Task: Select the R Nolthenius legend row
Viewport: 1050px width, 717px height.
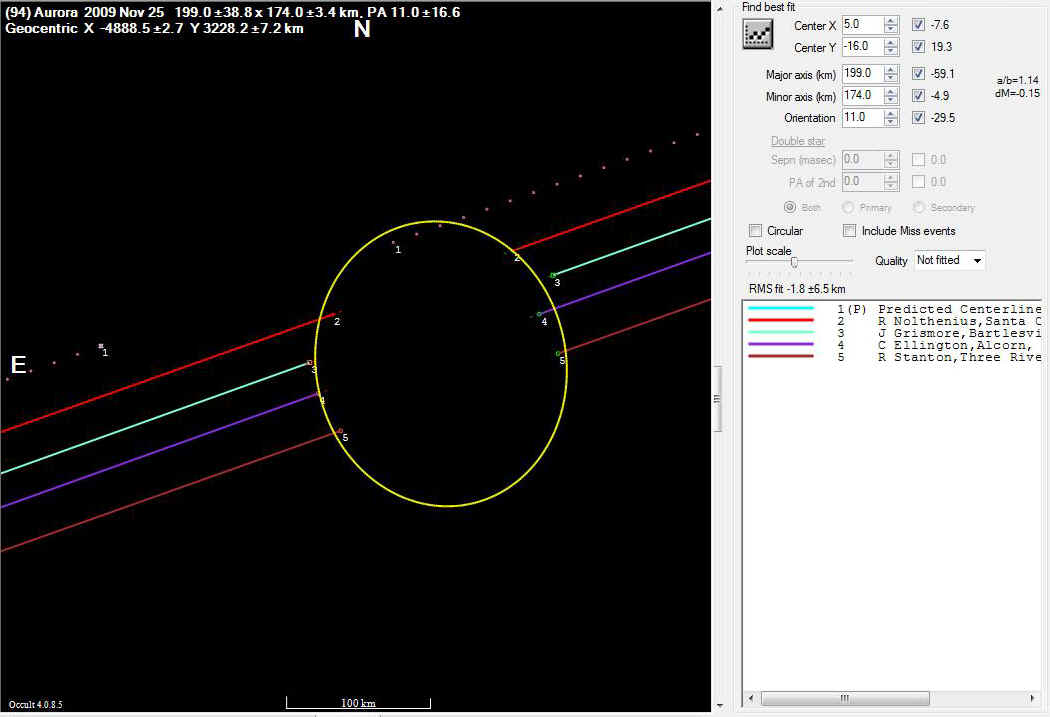Action: [893, 321]
